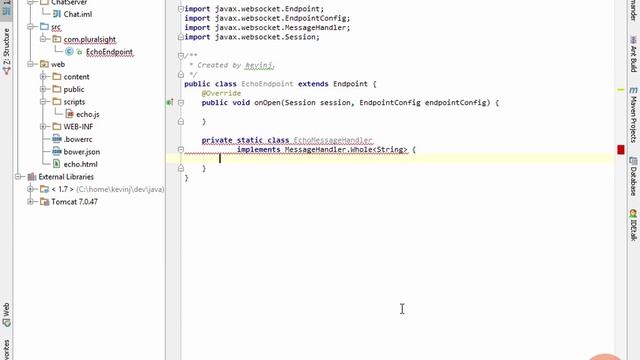Fold the import statements block
The image size is (640, 360).
pos(181,9)
